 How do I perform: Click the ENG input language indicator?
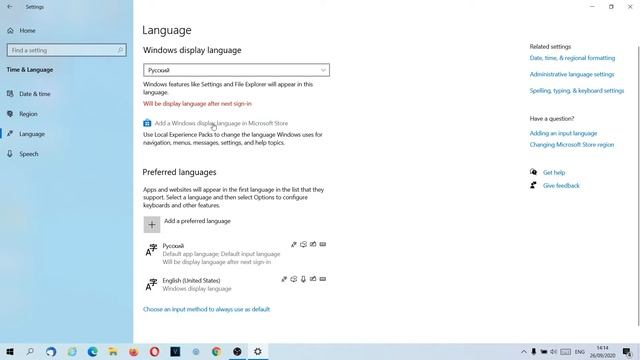580,352
